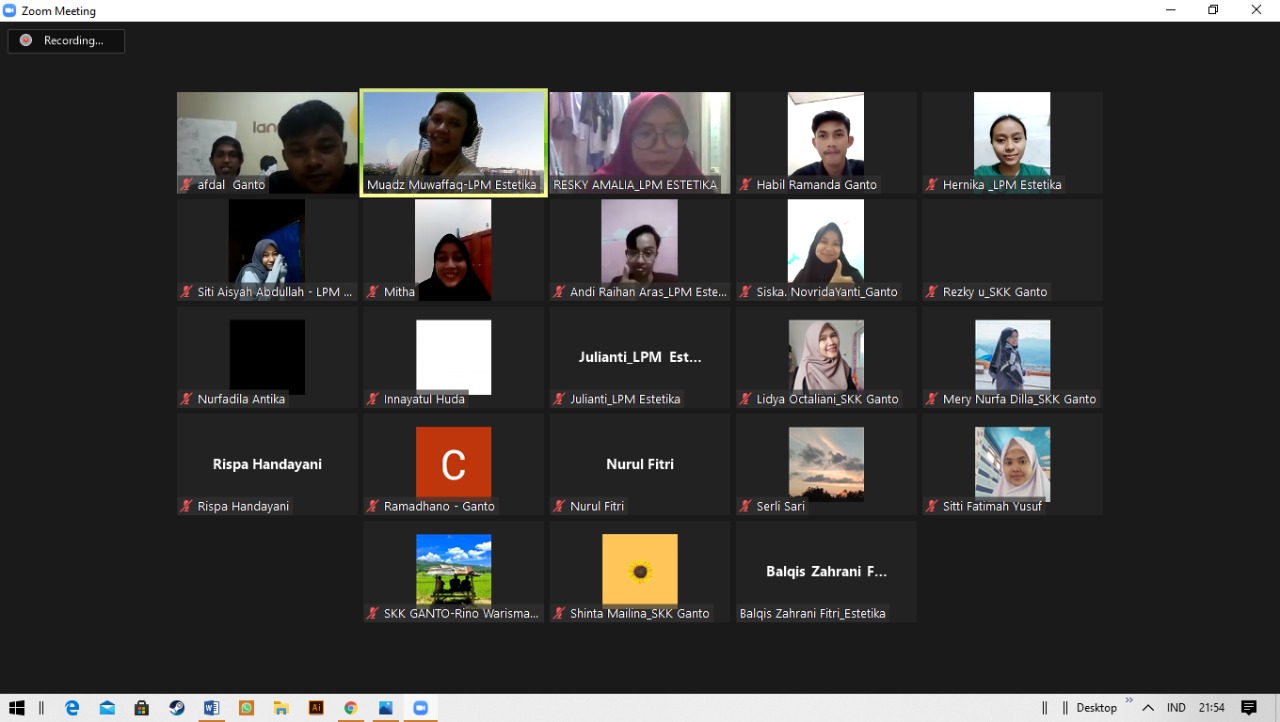Expand the hidden system tray icons
This screenshot has width=1280, height=722.
[x=1148, y=708]
